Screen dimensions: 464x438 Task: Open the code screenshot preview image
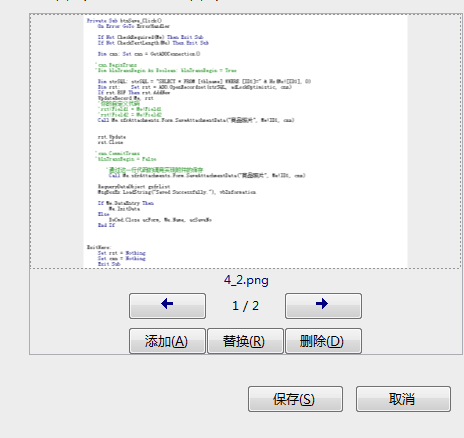[x=245, y=141]
